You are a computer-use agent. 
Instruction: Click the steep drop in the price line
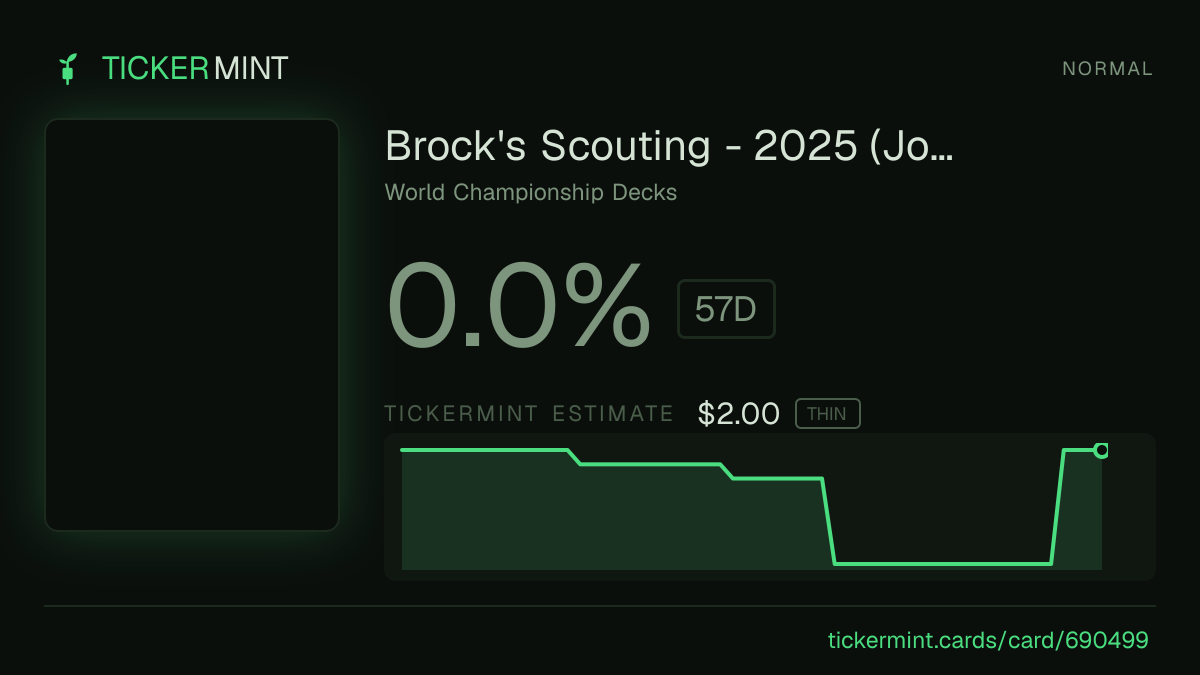(828, 521)
